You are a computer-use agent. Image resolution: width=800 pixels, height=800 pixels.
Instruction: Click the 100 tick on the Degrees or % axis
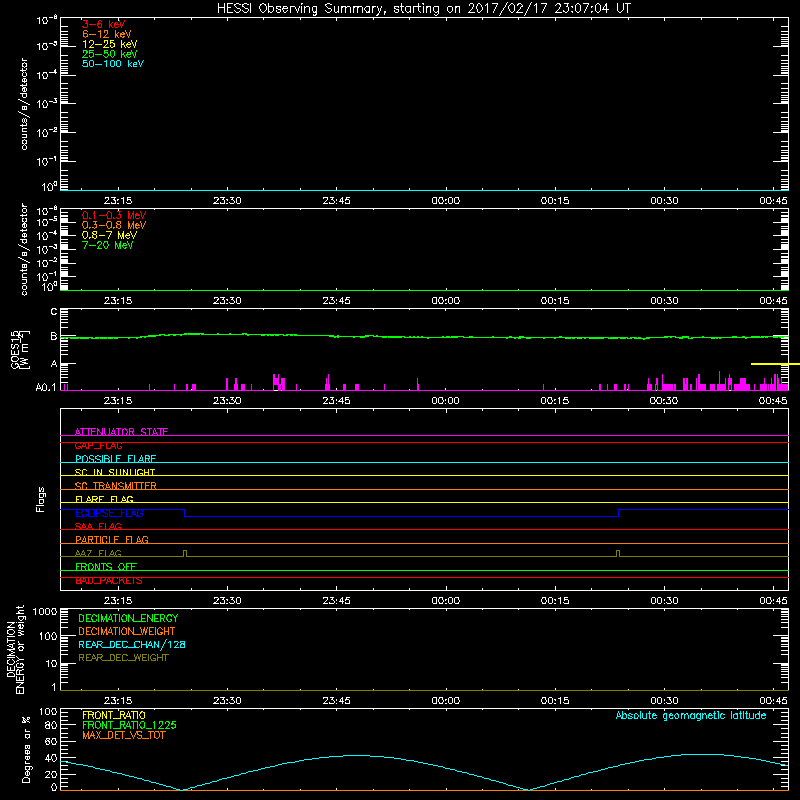click(48, 711)
